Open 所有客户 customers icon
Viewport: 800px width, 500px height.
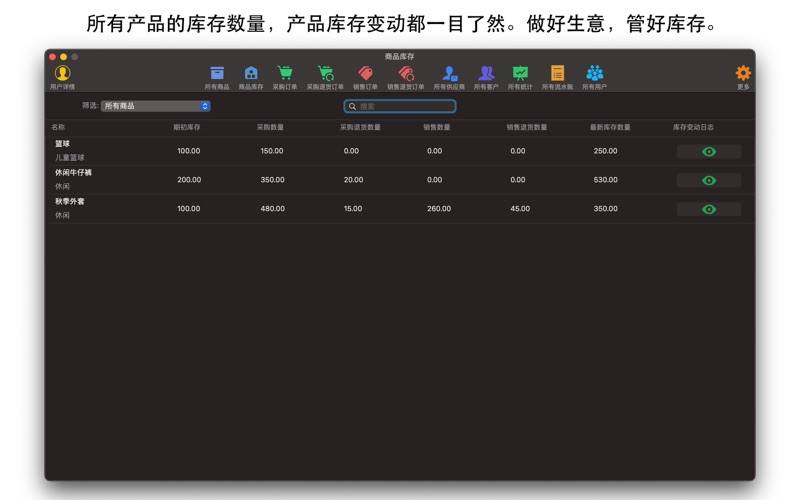pos(486,73)
